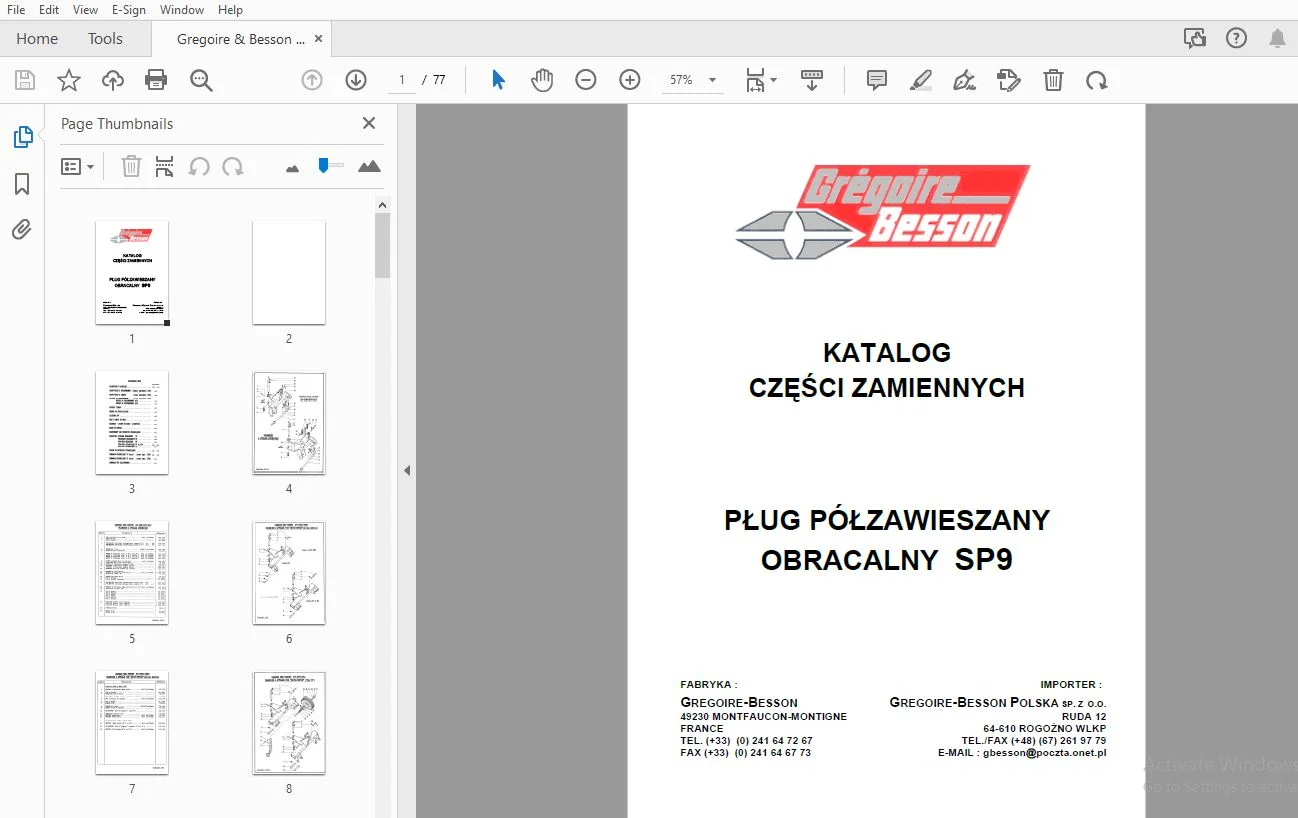Screen dimensions: 1298x818
Task: Click the page-with-pen icon in the toolbar
Action: click(1009, 80)
